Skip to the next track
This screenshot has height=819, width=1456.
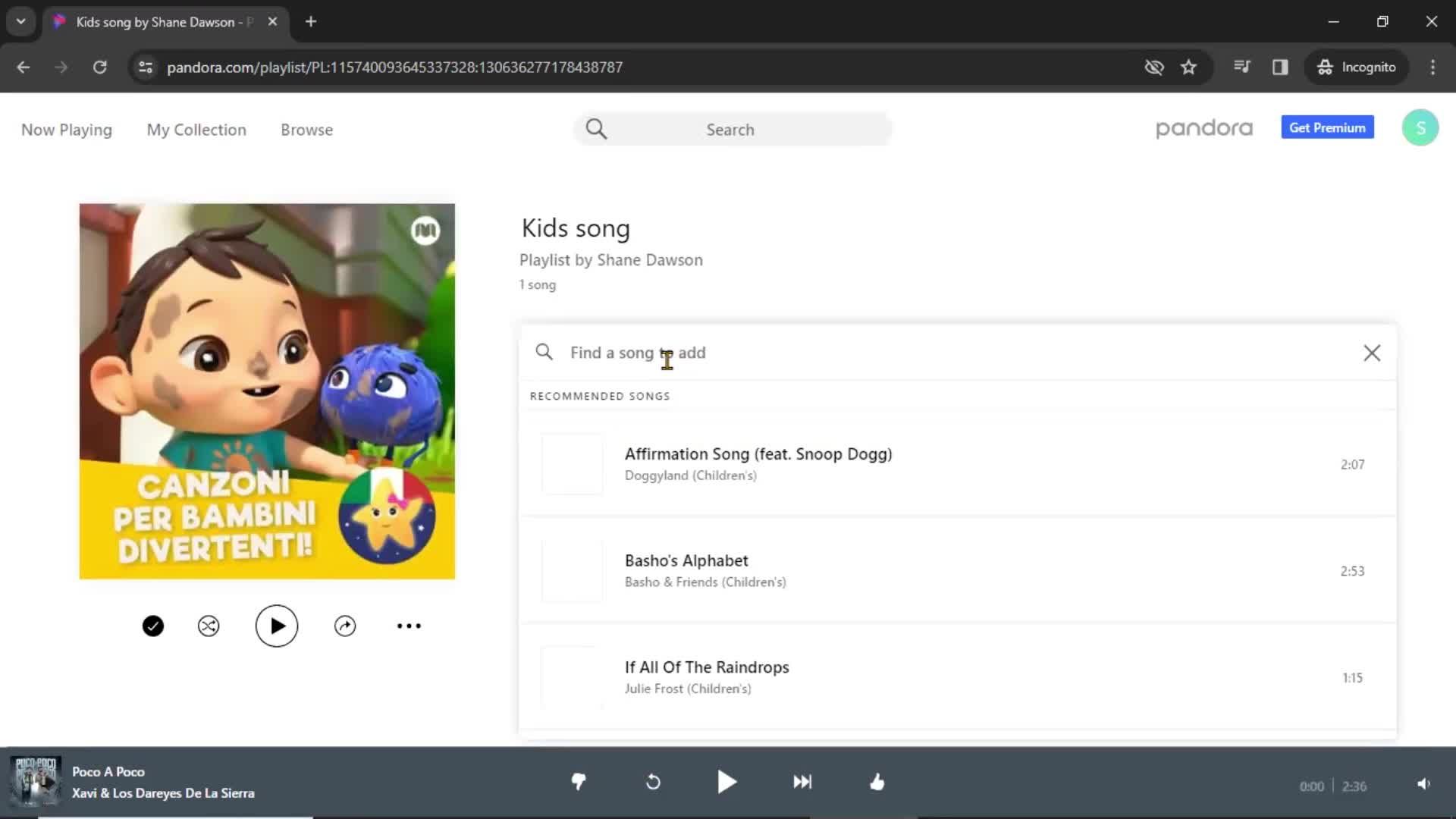pos(802,782)
